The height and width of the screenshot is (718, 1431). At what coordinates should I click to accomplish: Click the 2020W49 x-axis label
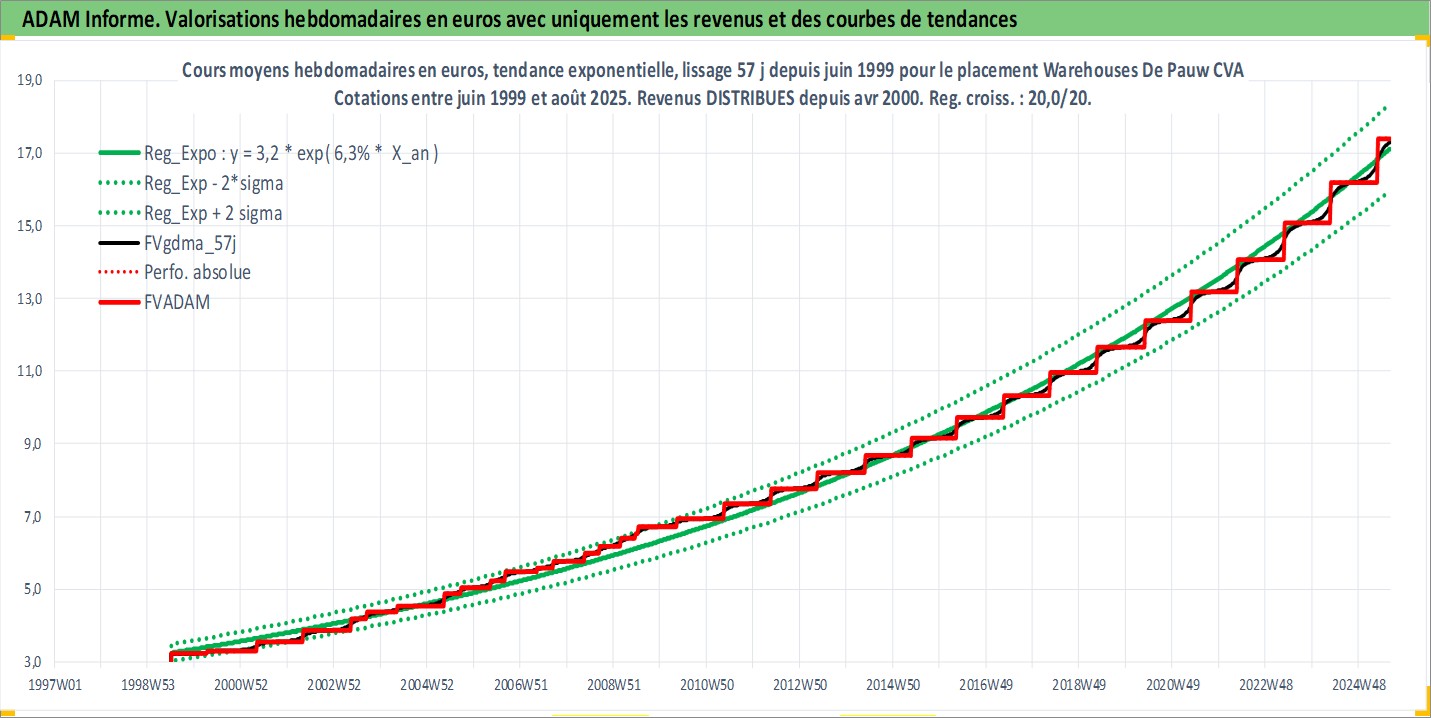tap(1171, 685)
